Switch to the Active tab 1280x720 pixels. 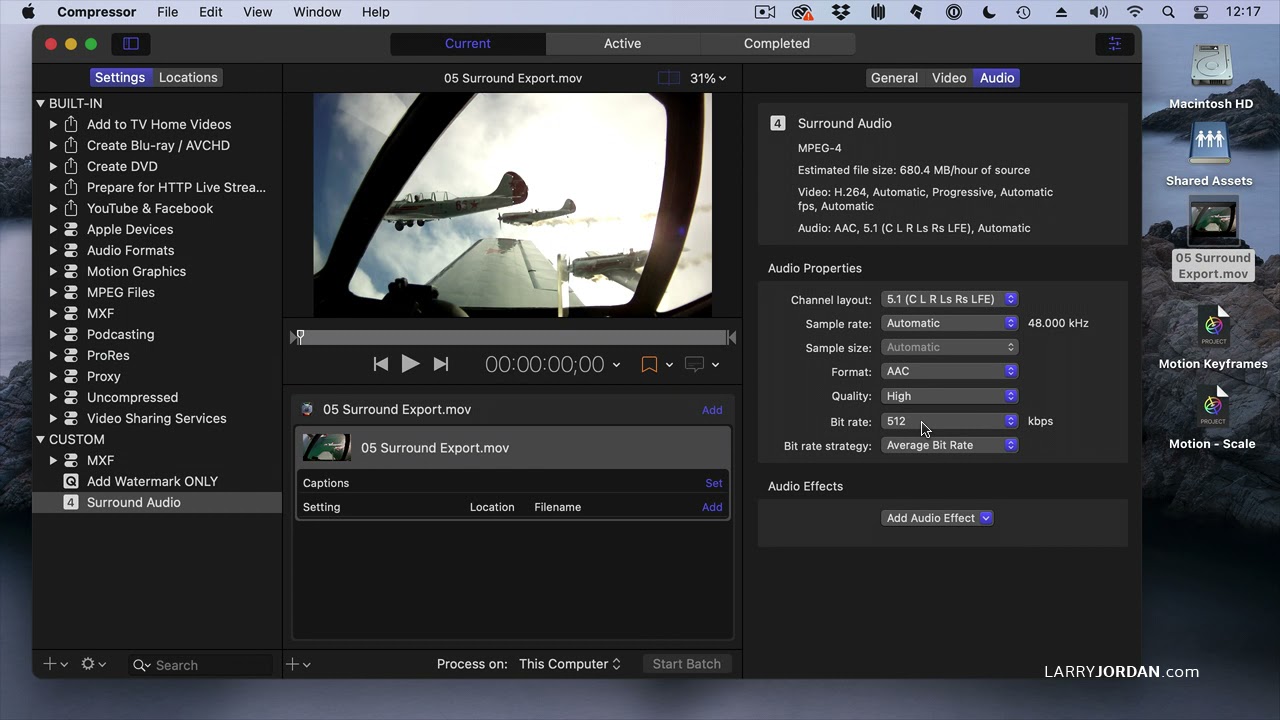click(622, 43)
